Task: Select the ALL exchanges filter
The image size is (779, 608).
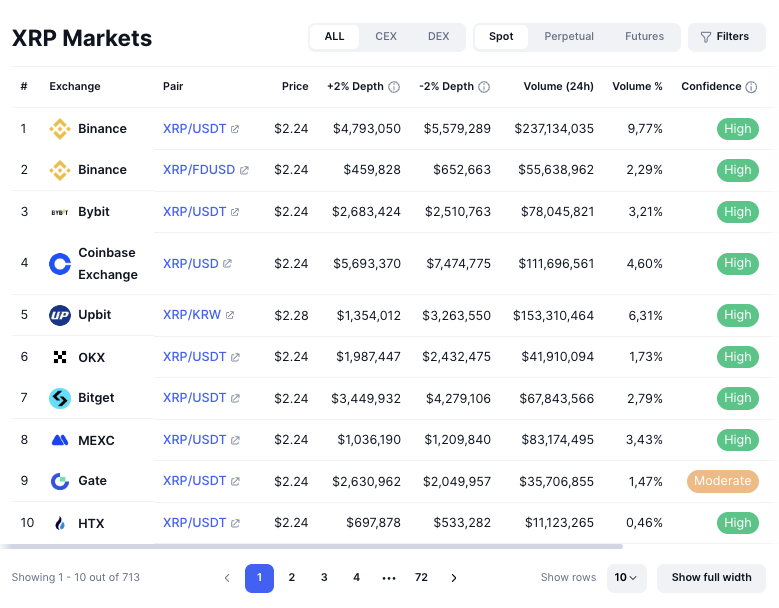Action: pyautogui.click(x=334, y=37)
